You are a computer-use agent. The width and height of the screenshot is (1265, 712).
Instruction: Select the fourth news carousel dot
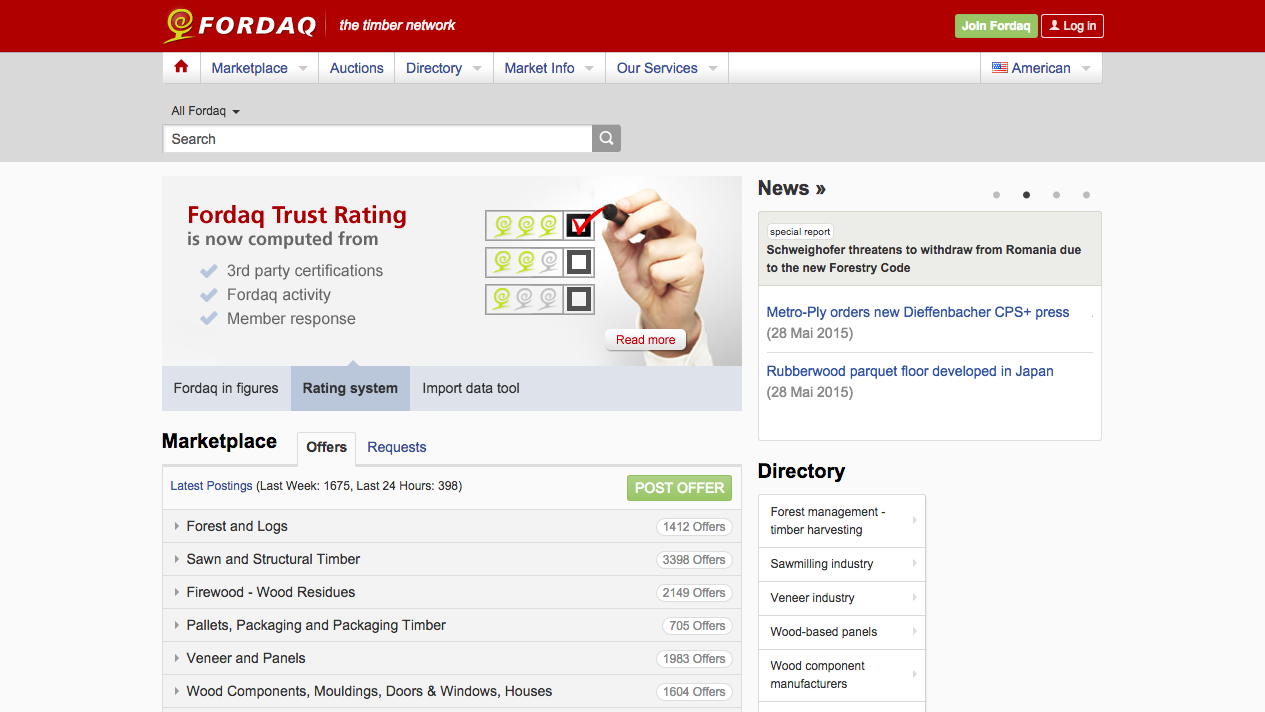tap(1086, 195)
